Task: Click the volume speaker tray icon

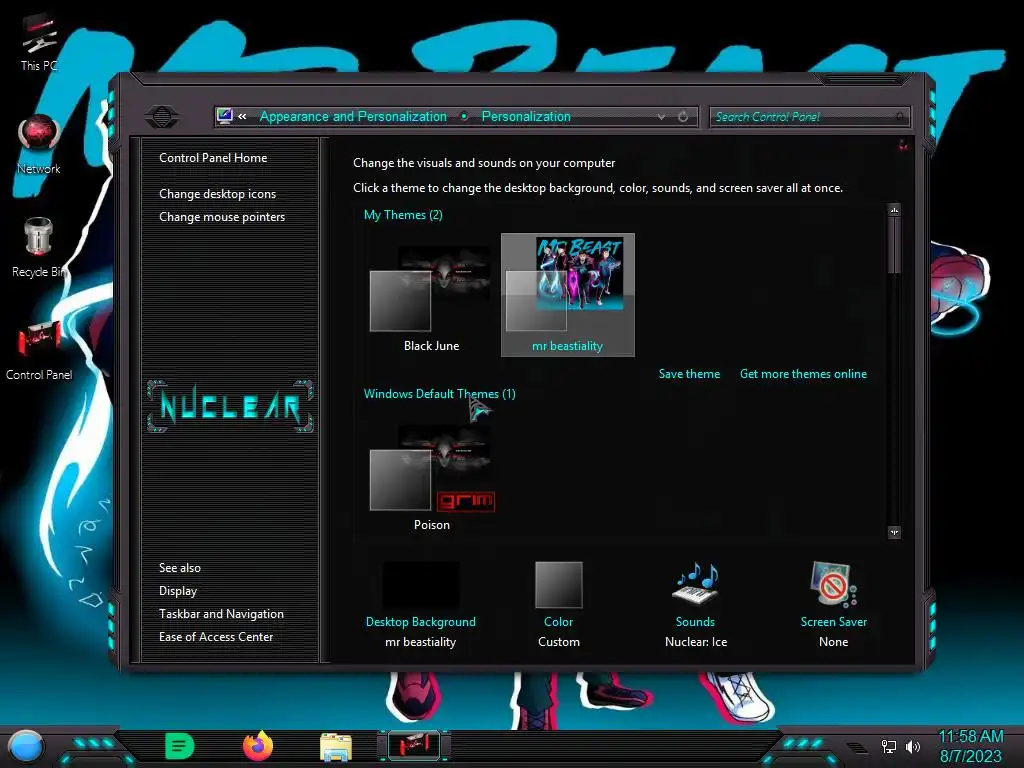Action: click(913, 746)
